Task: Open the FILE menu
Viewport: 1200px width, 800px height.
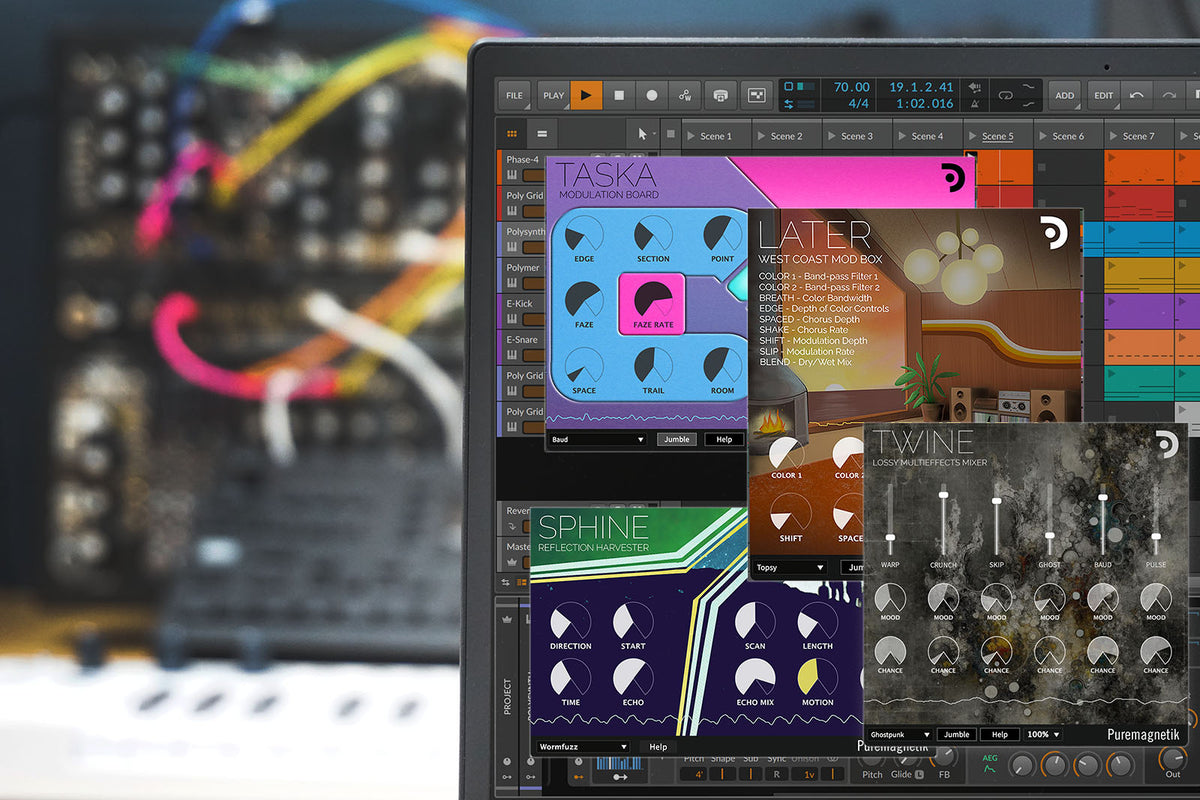Action: 514,95
